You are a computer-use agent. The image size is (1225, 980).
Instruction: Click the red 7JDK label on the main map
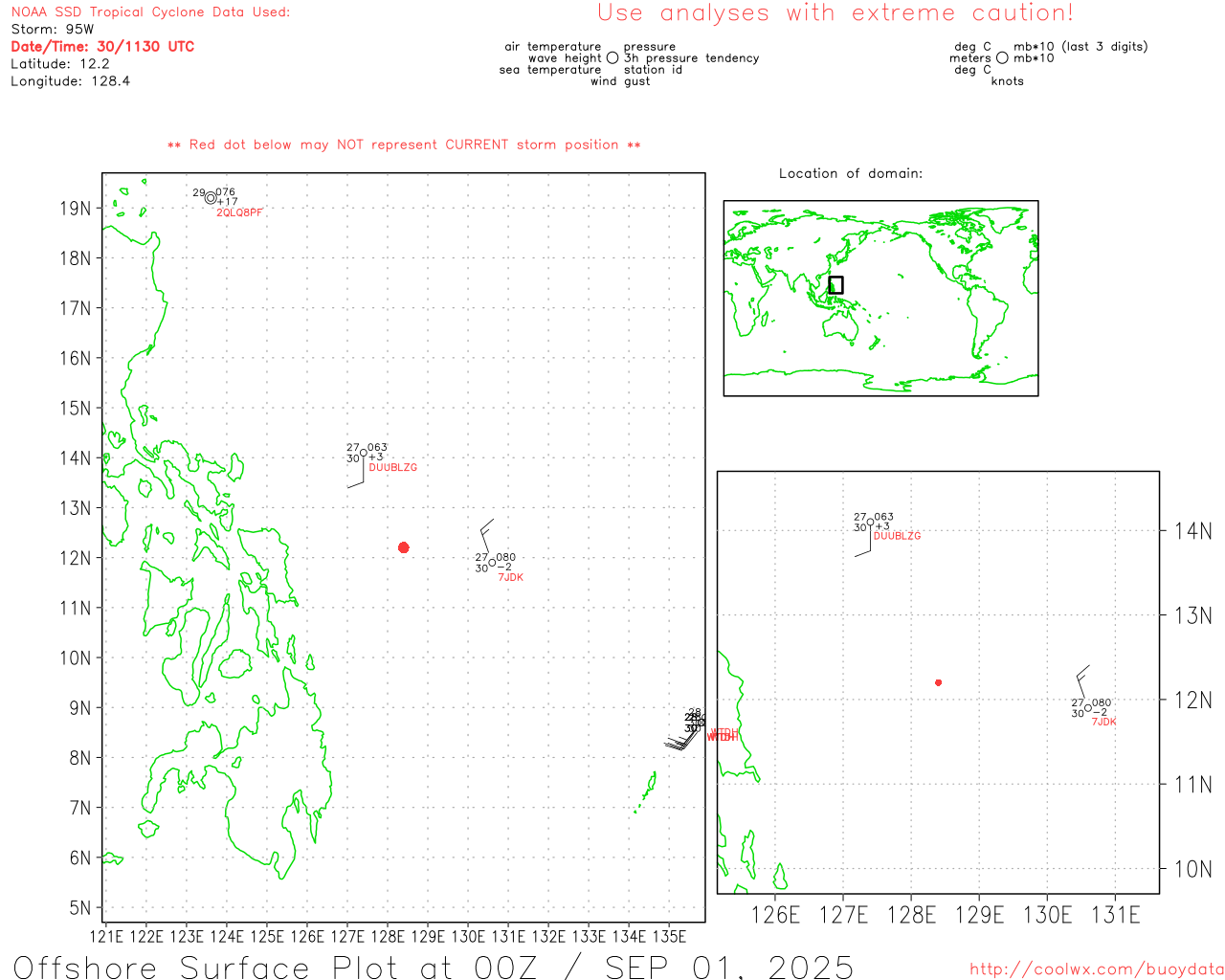pos(511,578)
